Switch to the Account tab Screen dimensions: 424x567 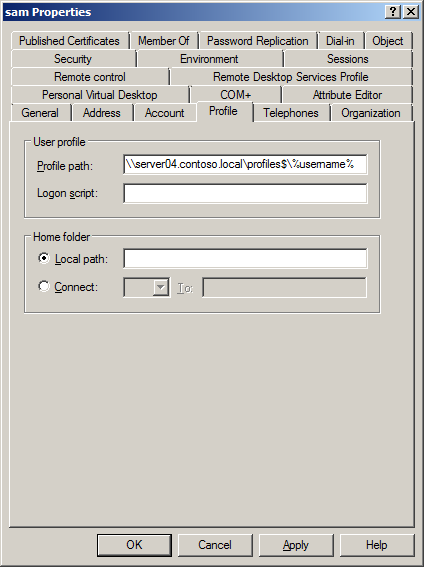click(x=164, y=113)
